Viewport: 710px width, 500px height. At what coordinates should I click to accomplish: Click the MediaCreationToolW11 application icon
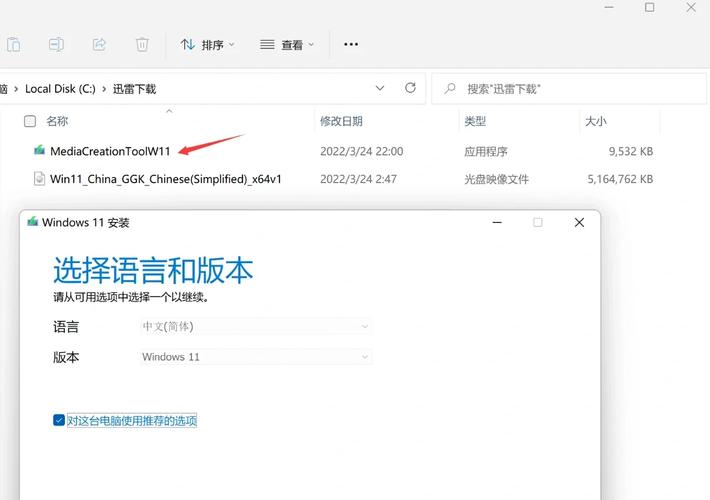pos(39,150)
